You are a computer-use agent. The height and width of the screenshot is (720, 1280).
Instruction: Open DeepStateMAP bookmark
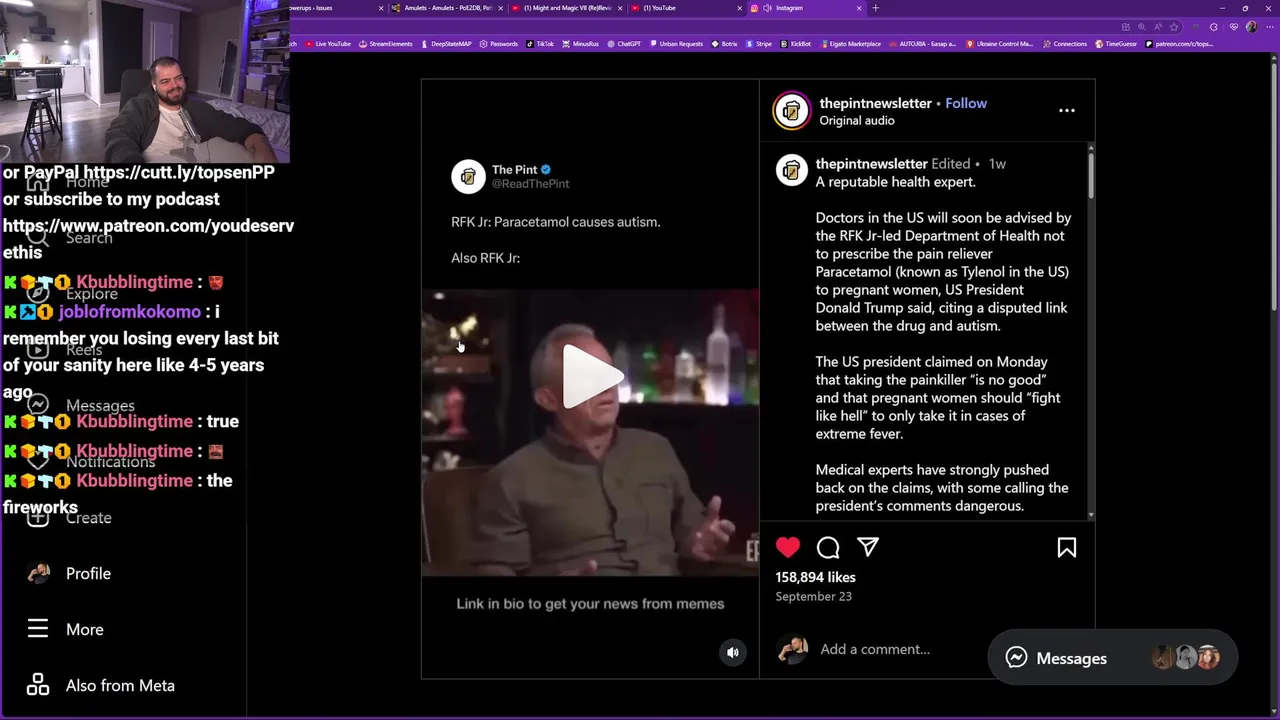(446, 44)
